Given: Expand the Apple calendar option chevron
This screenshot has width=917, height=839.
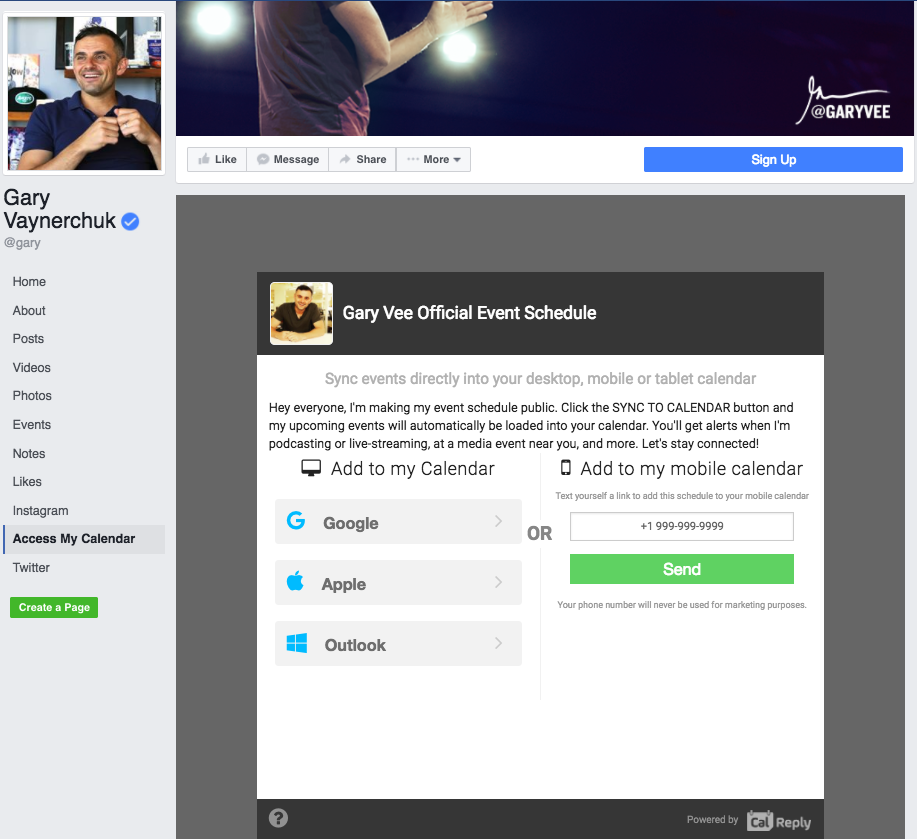Looking at the screenshot, I should point(498,582).
